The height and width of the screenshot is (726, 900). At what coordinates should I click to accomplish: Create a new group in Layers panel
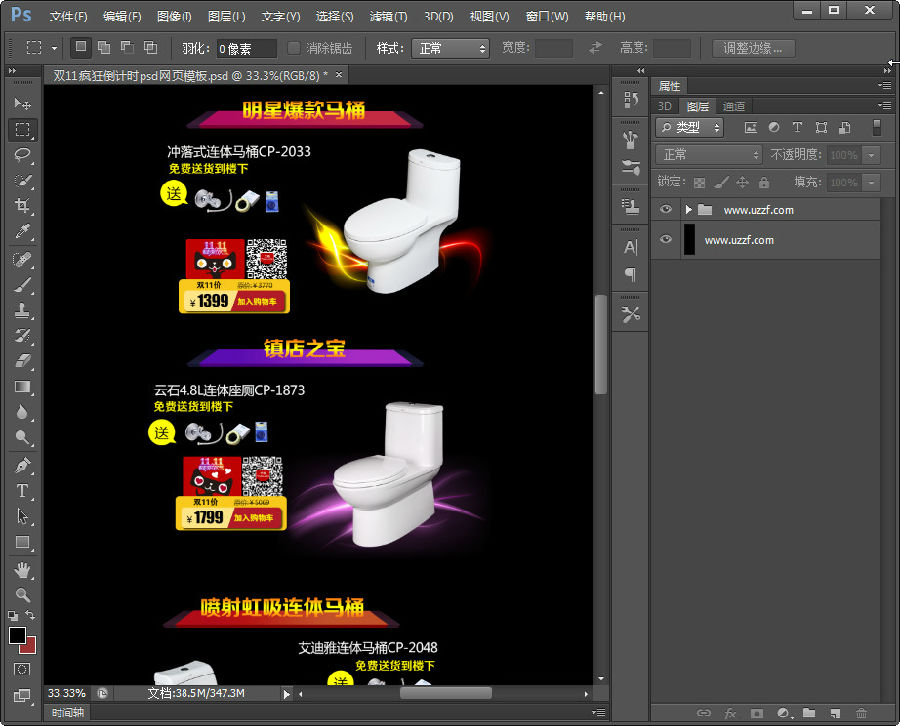point(809,713)
